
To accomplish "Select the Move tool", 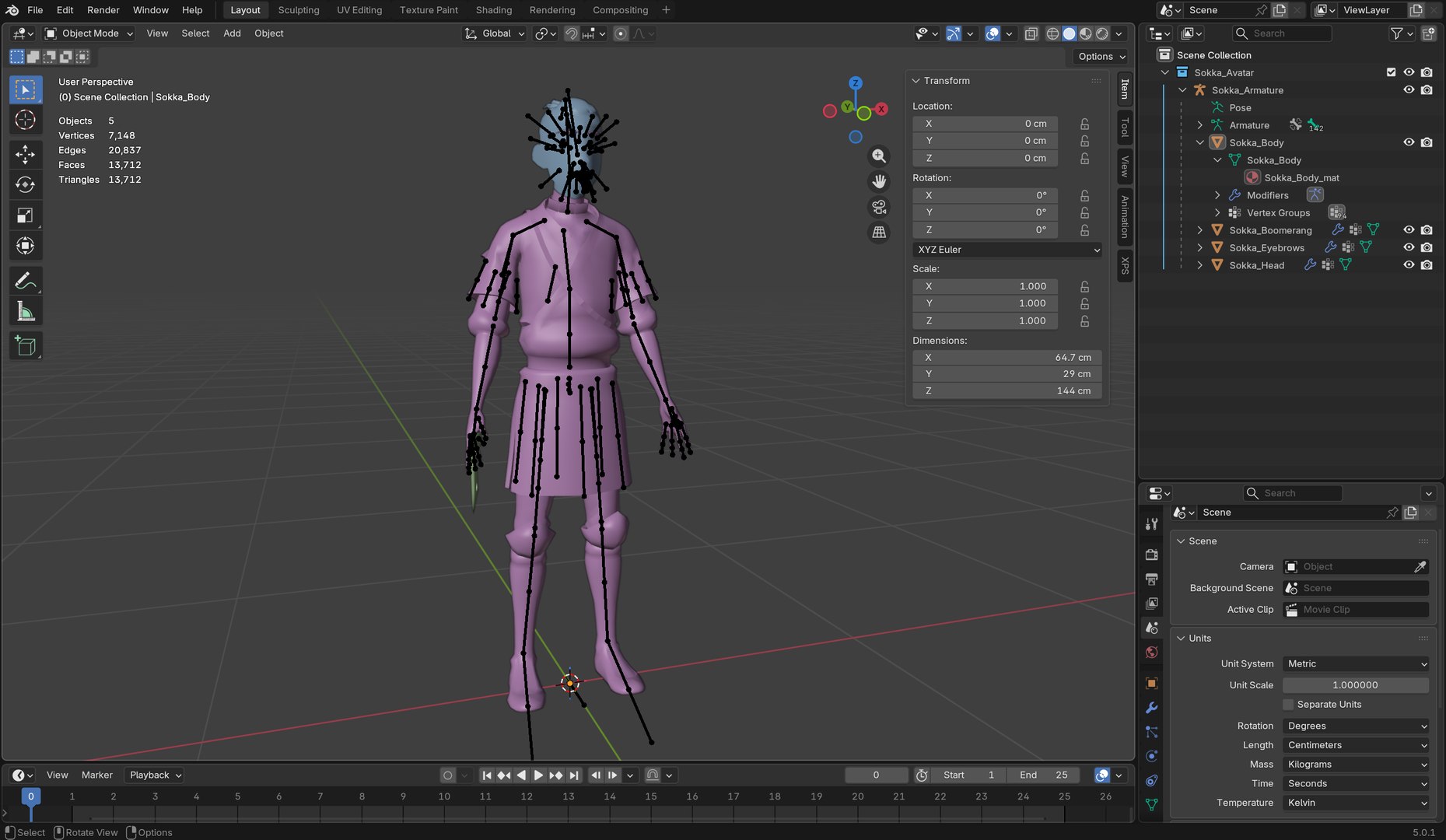I will pyautogui.click(x=25, y=154).
